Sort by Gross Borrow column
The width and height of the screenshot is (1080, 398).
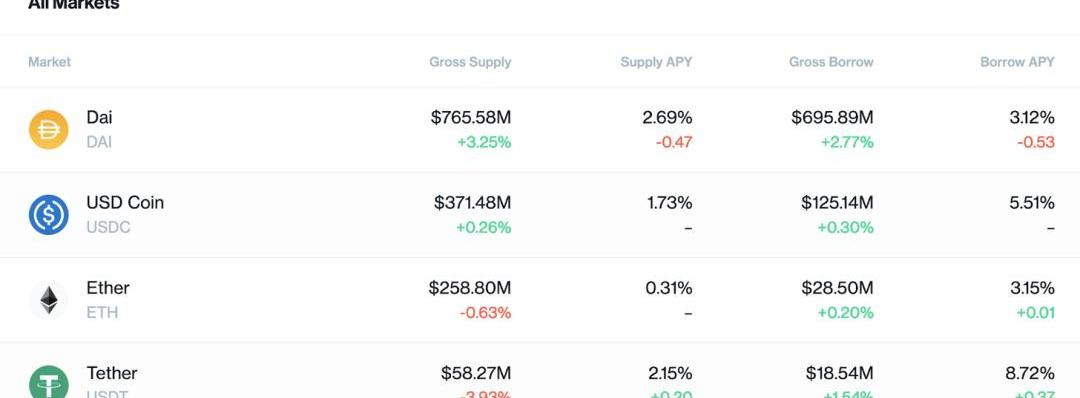click(831, 62)
